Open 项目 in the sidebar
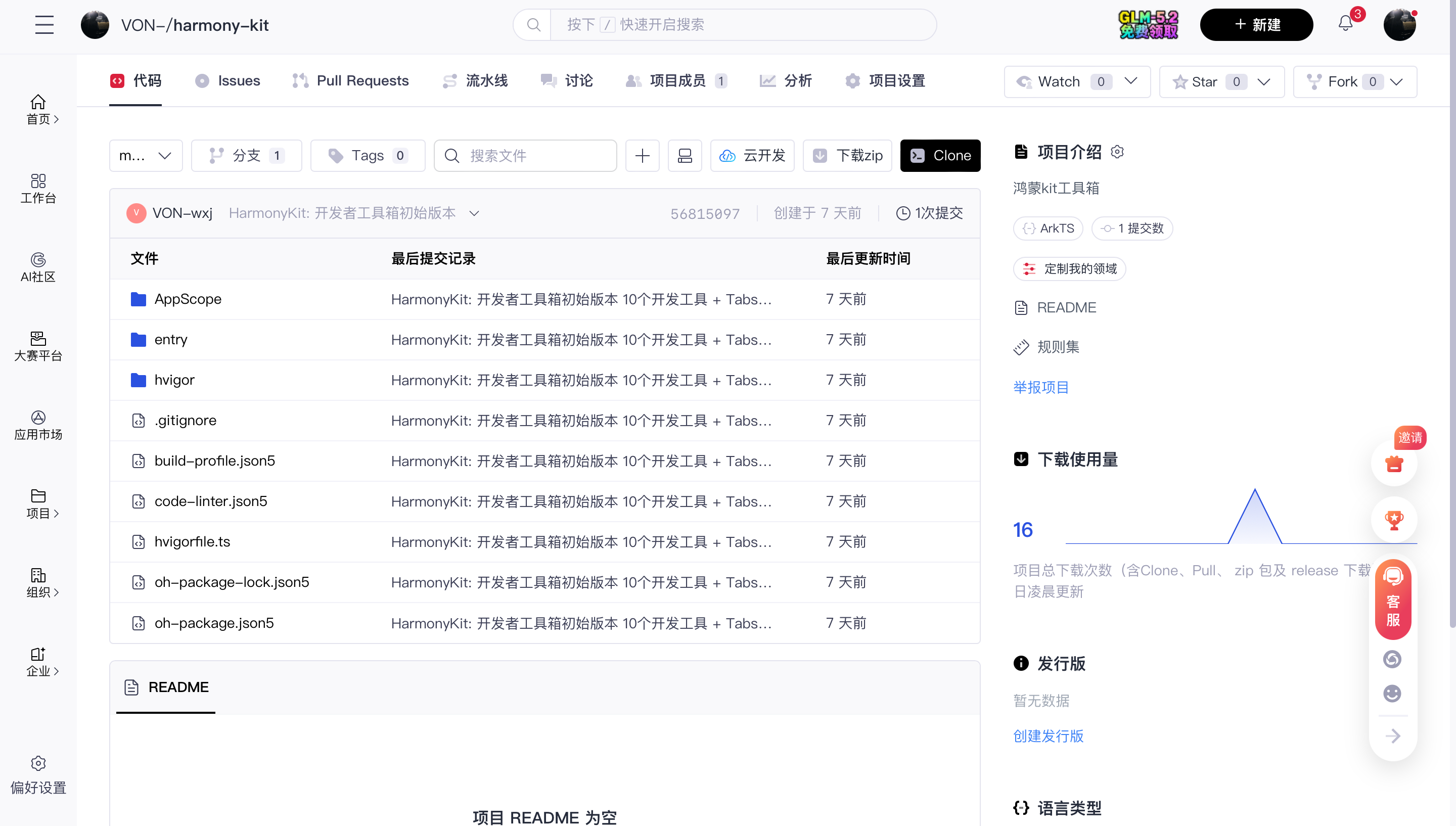Image resolution: width=1456 pixels, height=826 pixels. pyautogui.click(x=38, y=504)
